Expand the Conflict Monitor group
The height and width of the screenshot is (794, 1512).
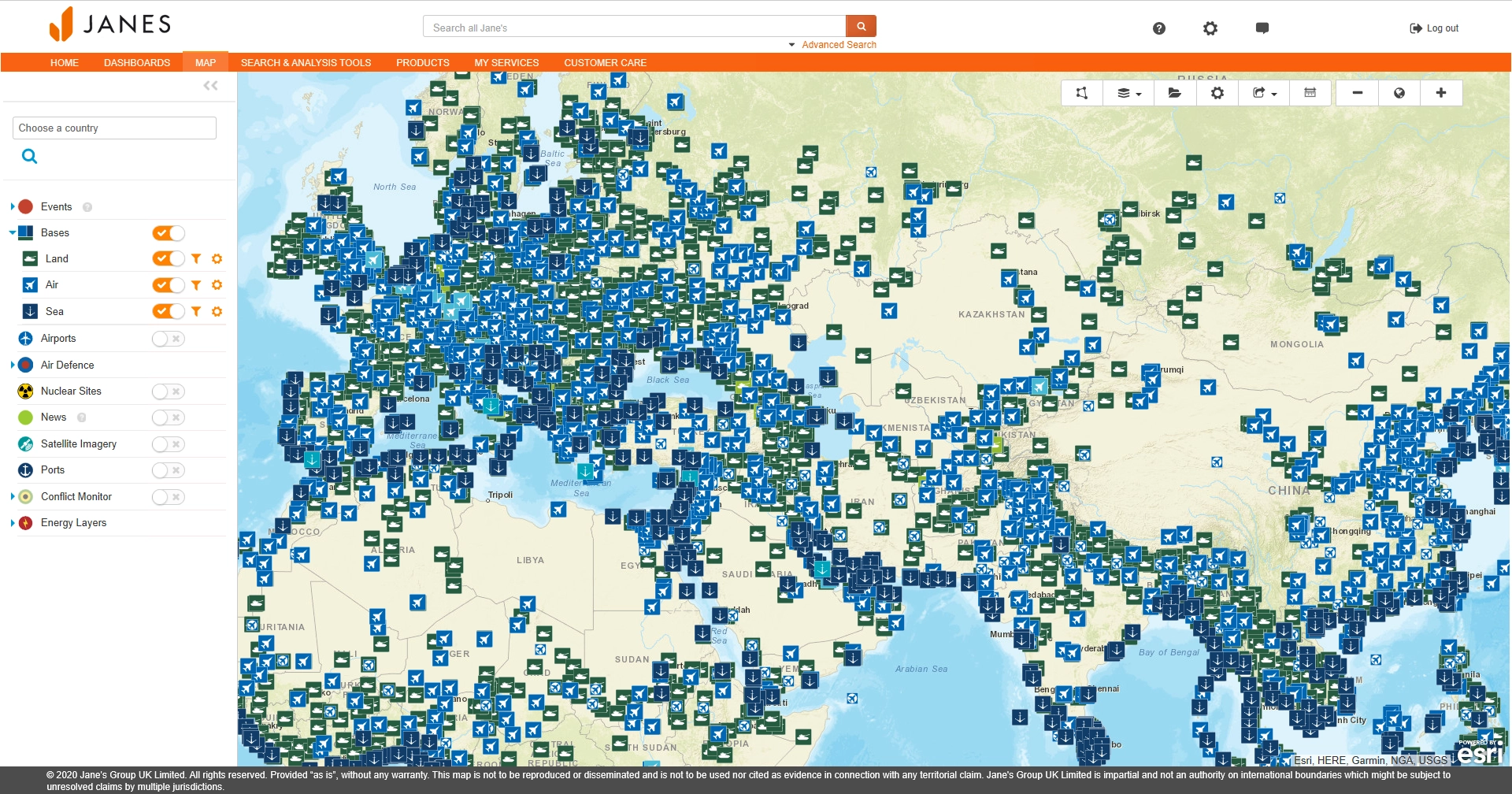tap(13, 496)
